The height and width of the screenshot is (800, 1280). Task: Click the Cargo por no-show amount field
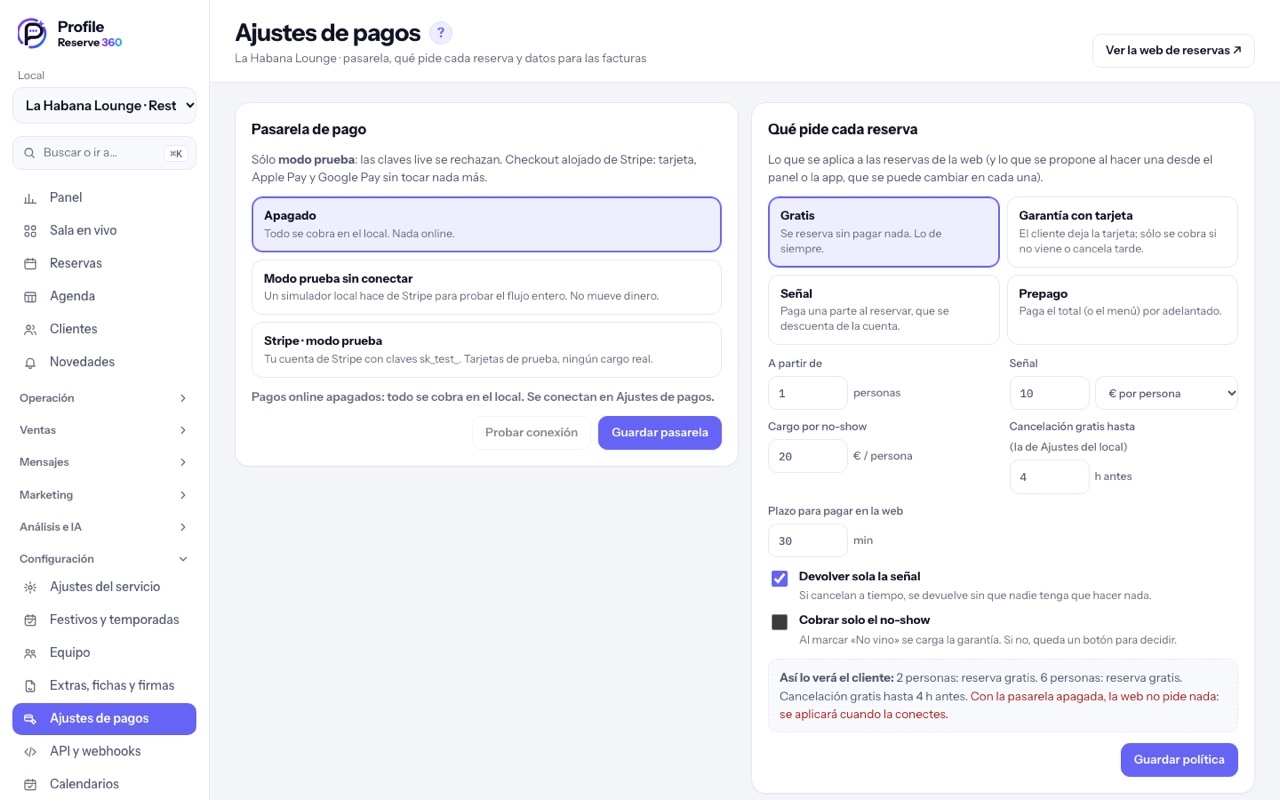pyautogui.click(x=807, y=456)
